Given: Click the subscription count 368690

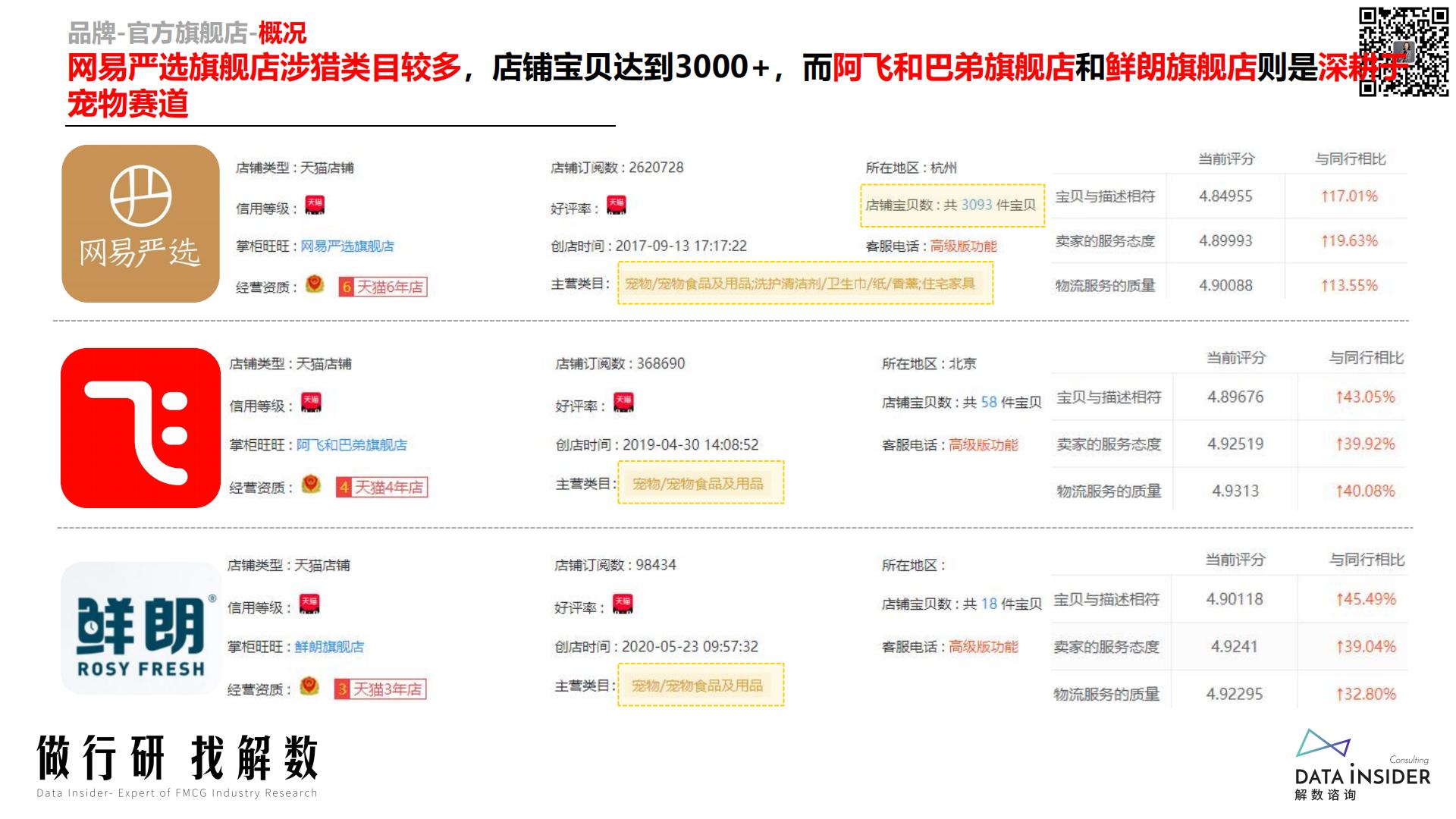Looking at the screenshot, I should pos(661,363).
